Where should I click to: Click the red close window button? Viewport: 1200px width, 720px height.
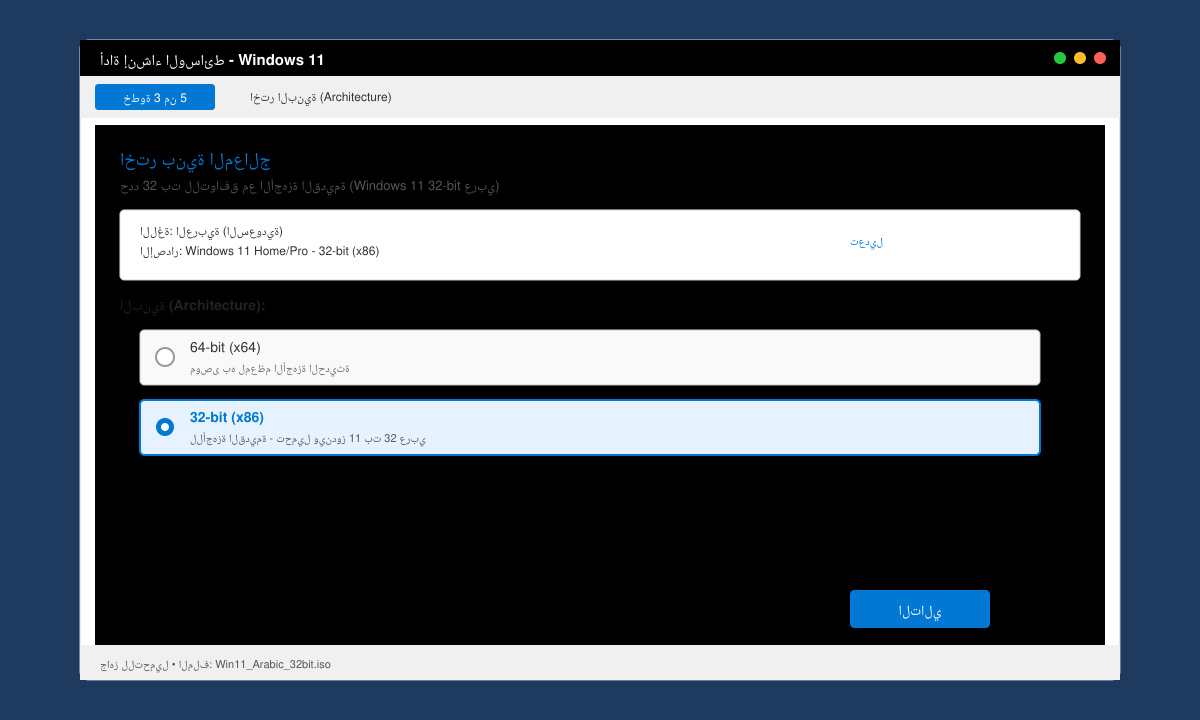pos(1100,58)
